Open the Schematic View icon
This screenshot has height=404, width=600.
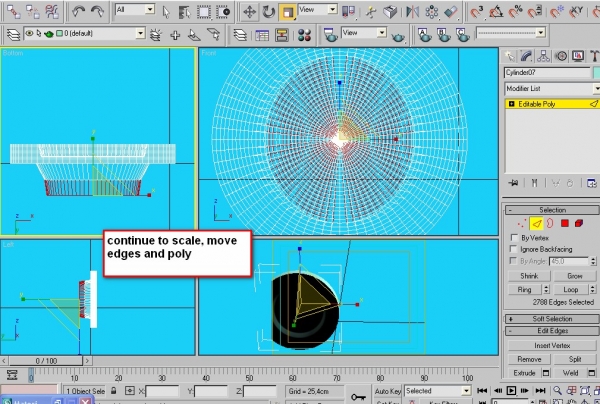(x=282, y=35)
